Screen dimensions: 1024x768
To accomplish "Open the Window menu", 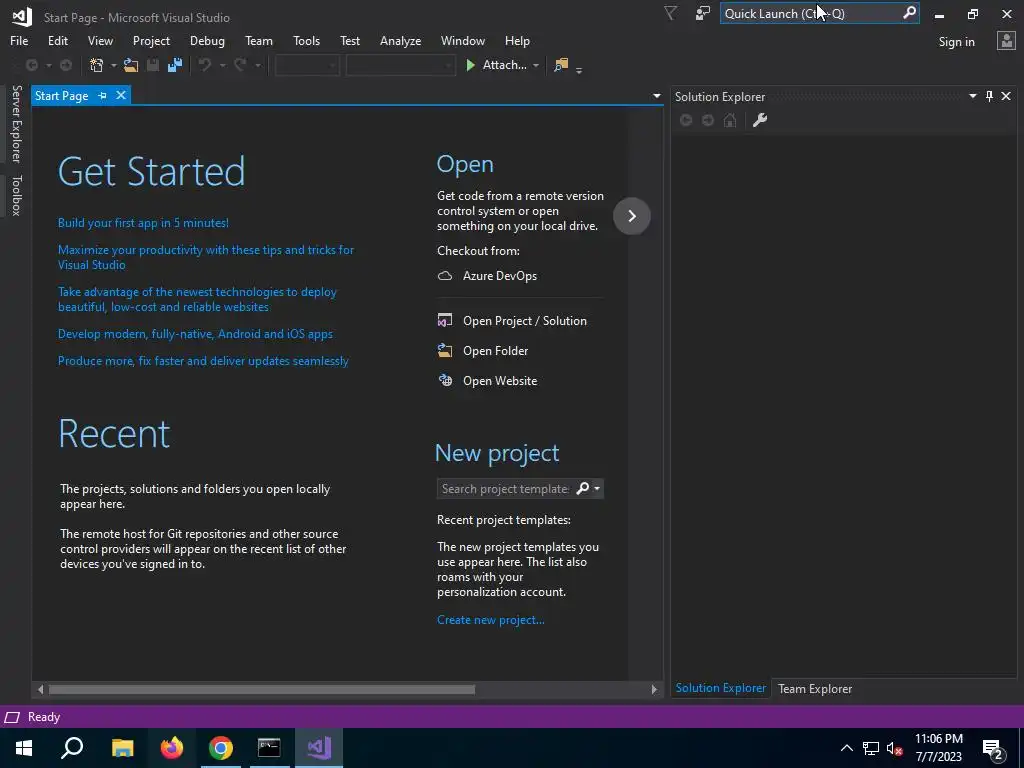I will pos(462,40).
